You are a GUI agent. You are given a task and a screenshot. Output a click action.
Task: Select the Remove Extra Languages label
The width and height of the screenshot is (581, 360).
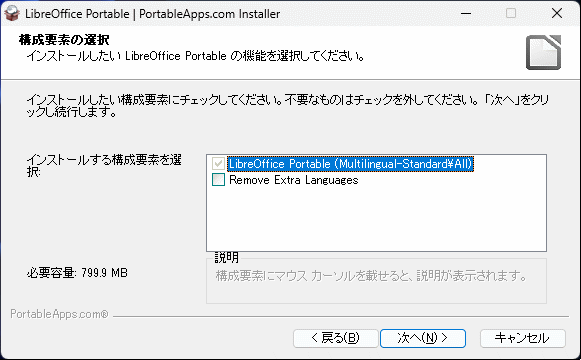point(293,180)
